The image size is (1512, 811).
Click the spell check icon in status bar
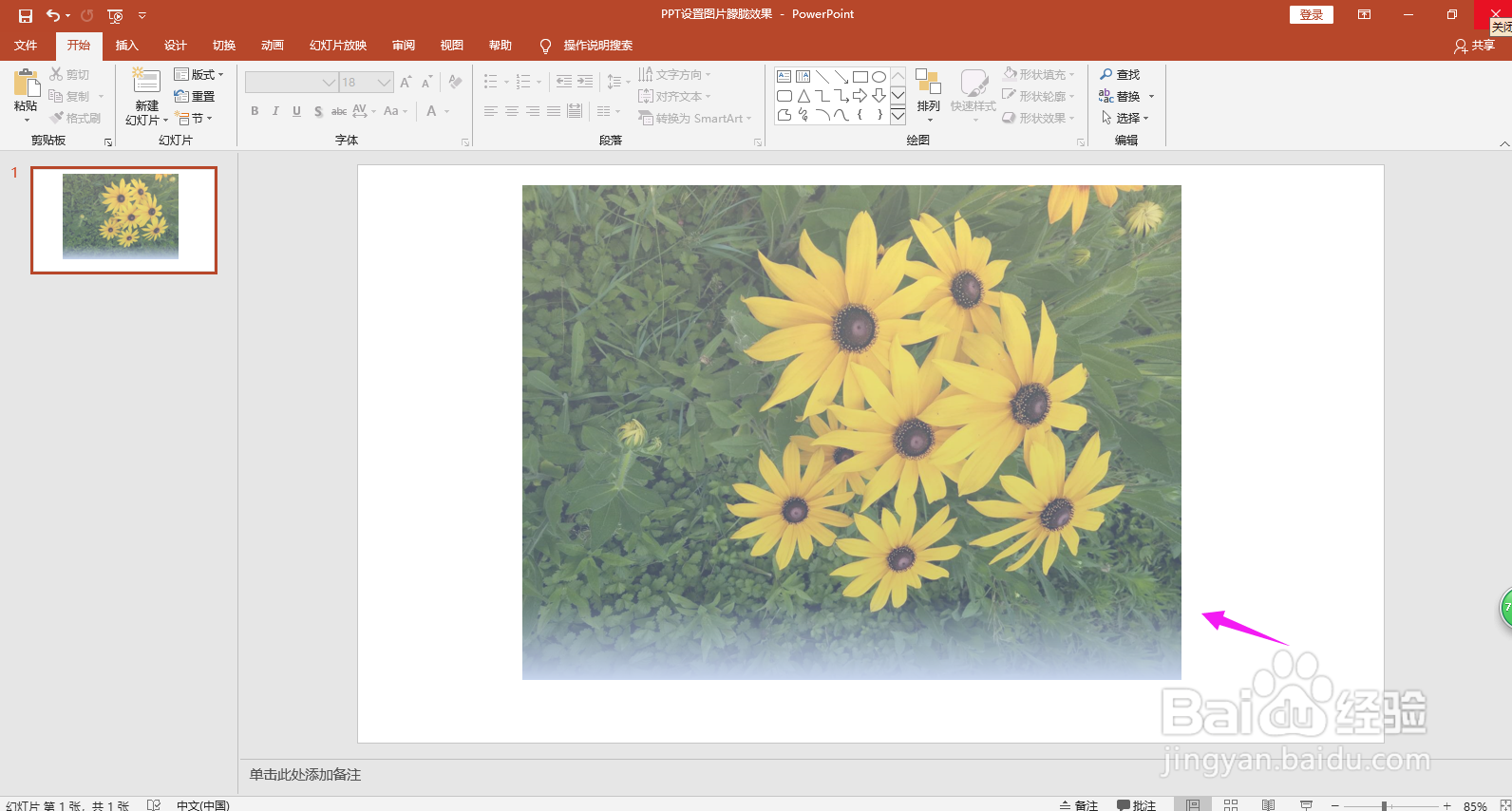[x=154, y=804]
